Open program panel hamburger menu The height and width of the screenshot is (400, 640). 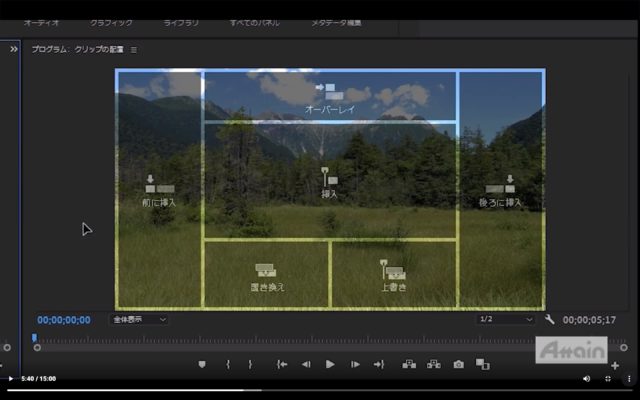point(133,50)
